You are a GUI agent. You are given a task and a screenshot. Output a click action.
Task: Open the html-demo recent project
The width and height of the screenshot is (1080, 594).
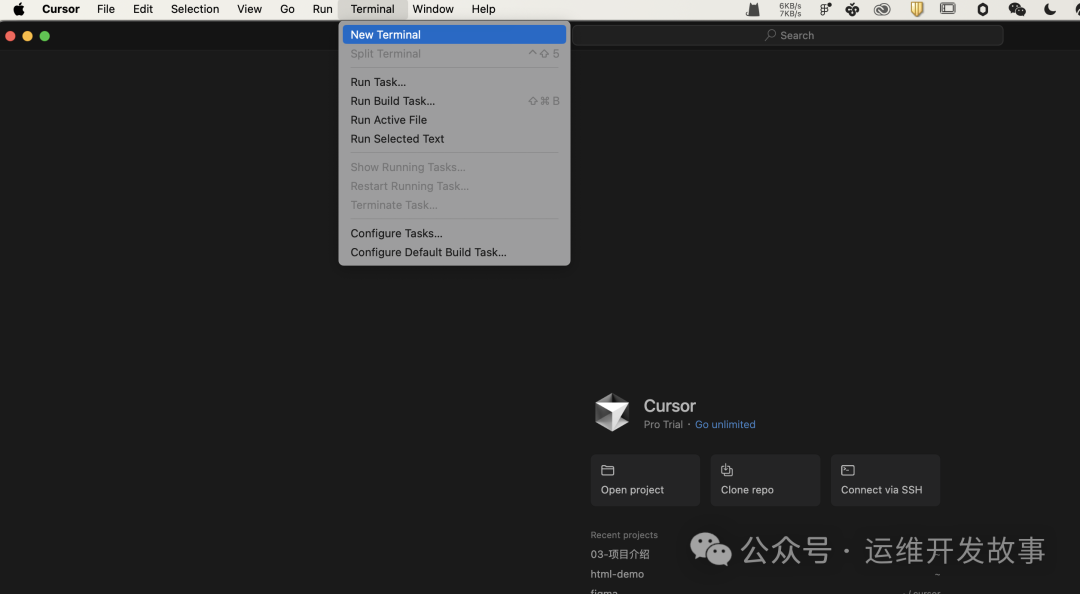pos(616,574)
